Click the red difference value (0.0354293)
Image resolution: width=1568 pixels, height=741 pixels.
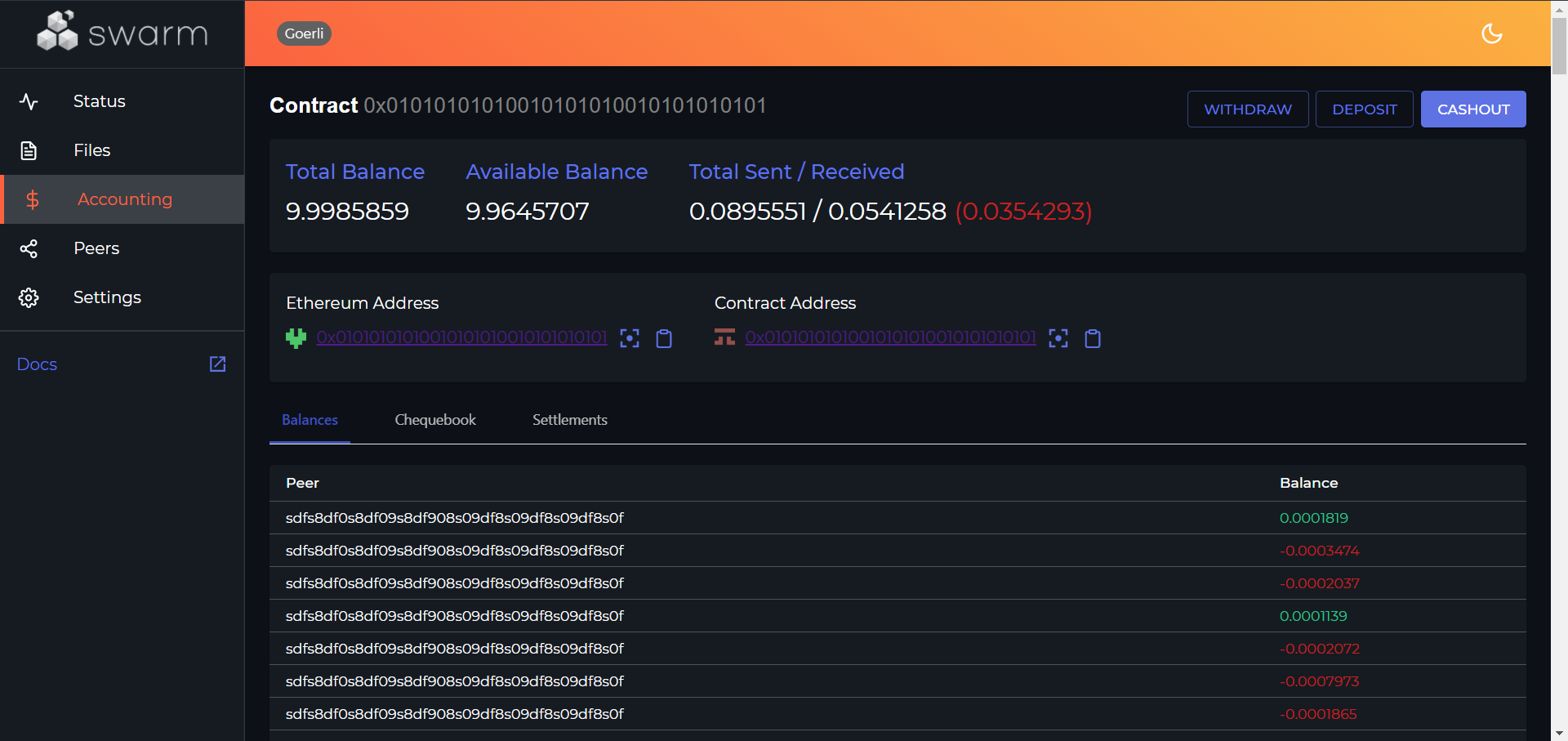[x=1023, y=212]
